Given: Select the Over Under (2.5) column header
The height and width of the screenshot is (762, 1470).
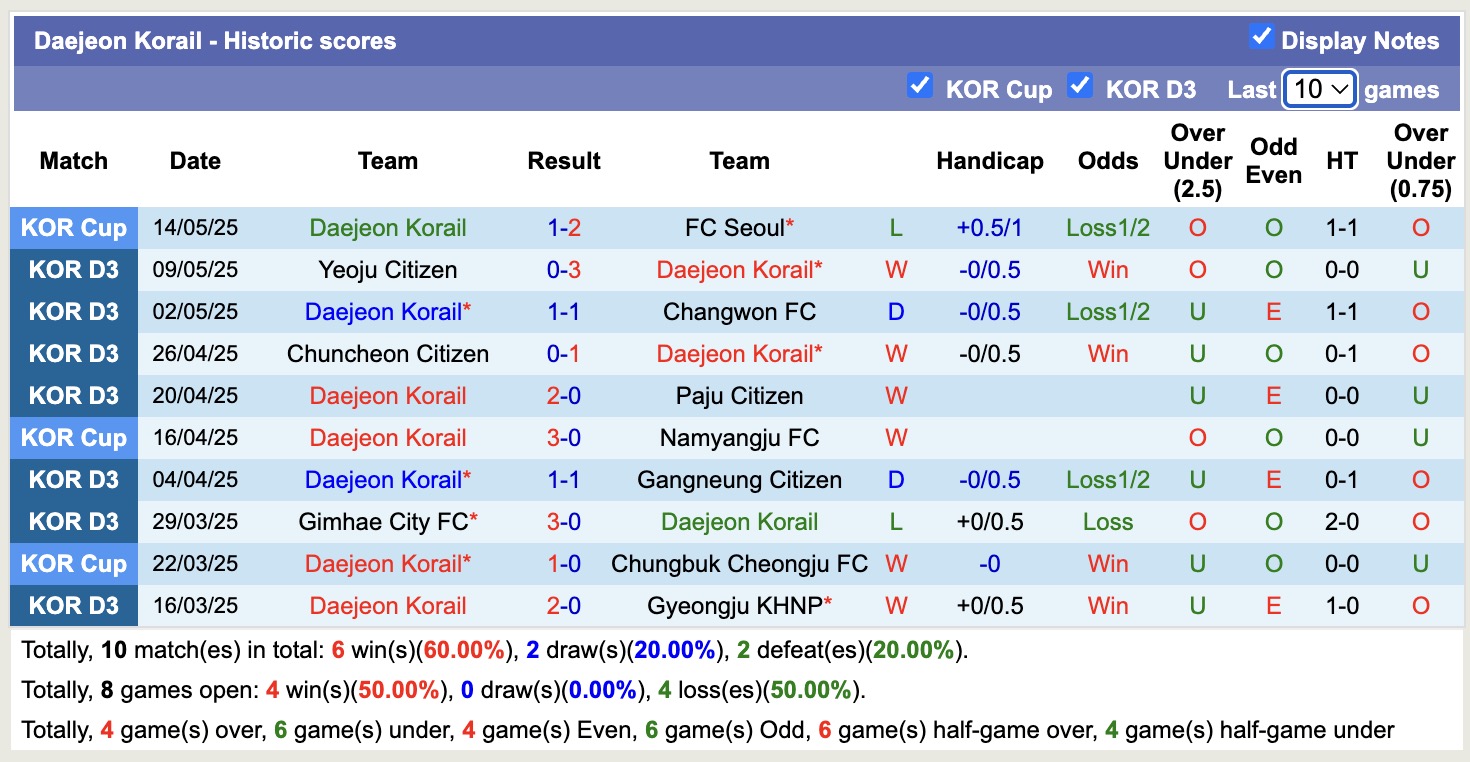Looking at the screenshot, I should [1197, 160].
